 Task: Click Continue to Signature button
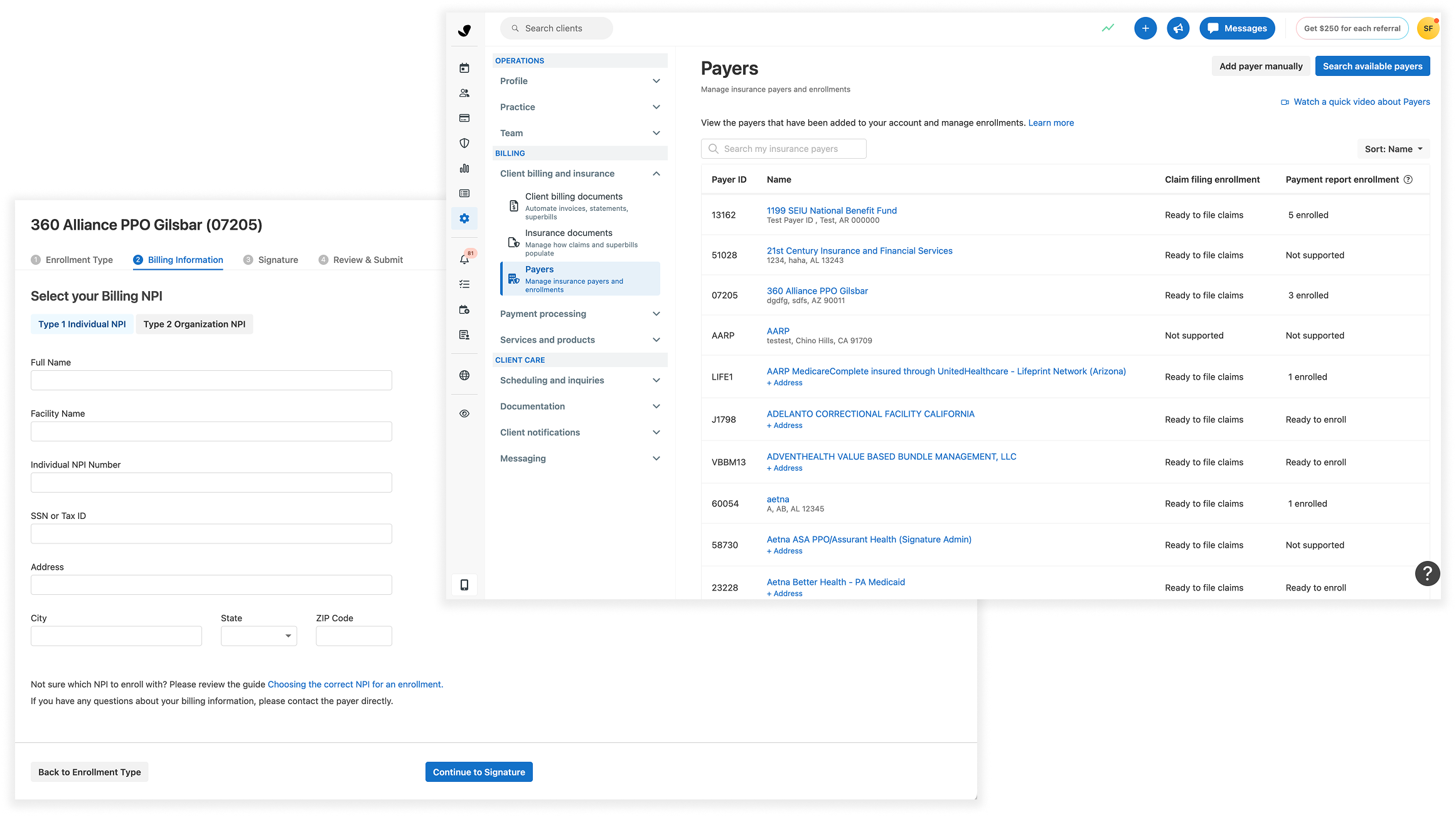tap(479, 772)
